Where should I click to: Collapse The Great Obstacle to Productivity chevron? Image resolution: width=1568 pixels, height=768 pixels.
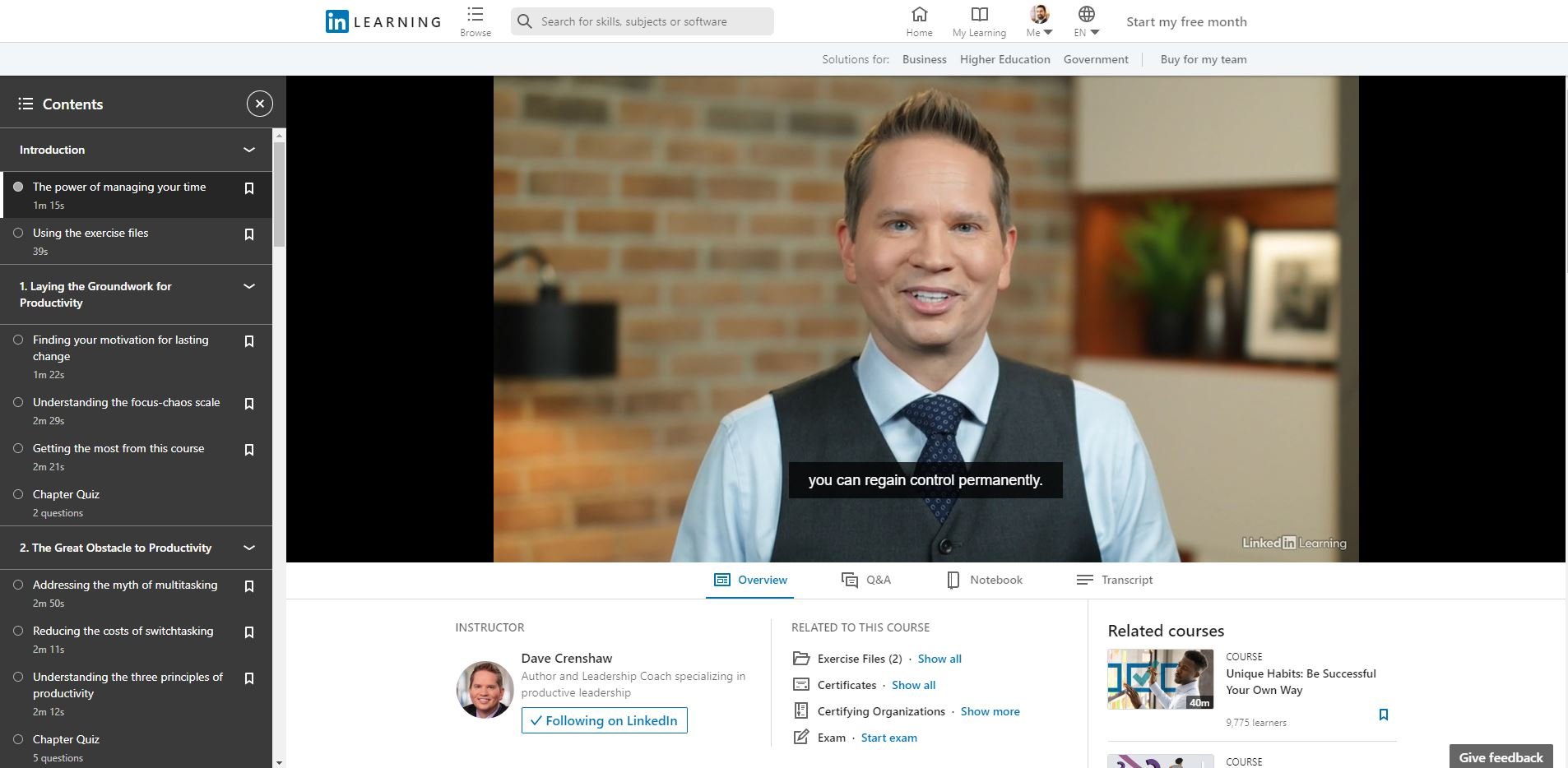[x=249, y=548]
